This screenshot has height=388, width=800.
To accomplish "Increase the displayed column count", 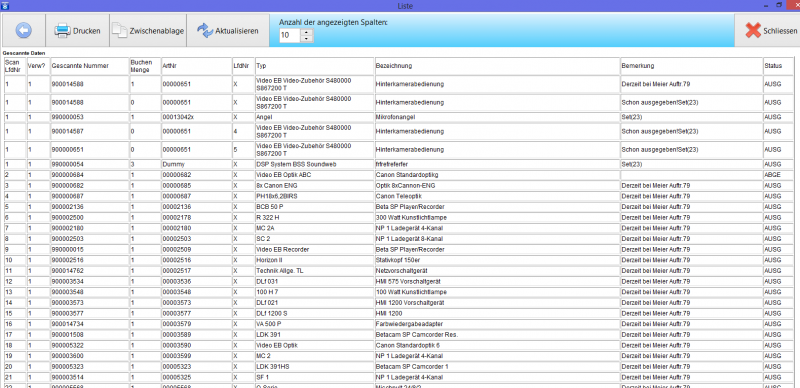I will click(x=307, y=33).
